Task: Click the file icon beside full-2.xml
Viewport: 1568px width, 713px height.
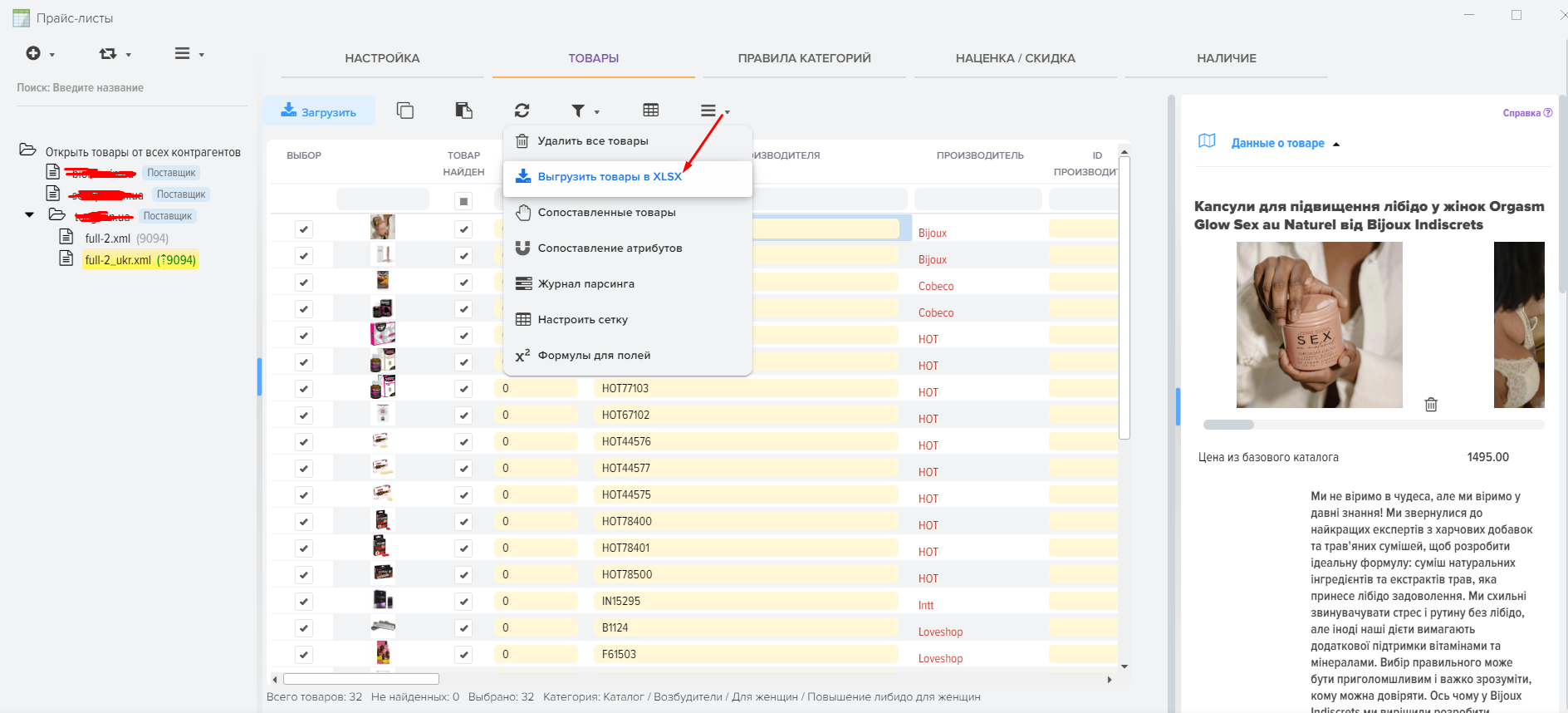Action: (x=66, y=237)
